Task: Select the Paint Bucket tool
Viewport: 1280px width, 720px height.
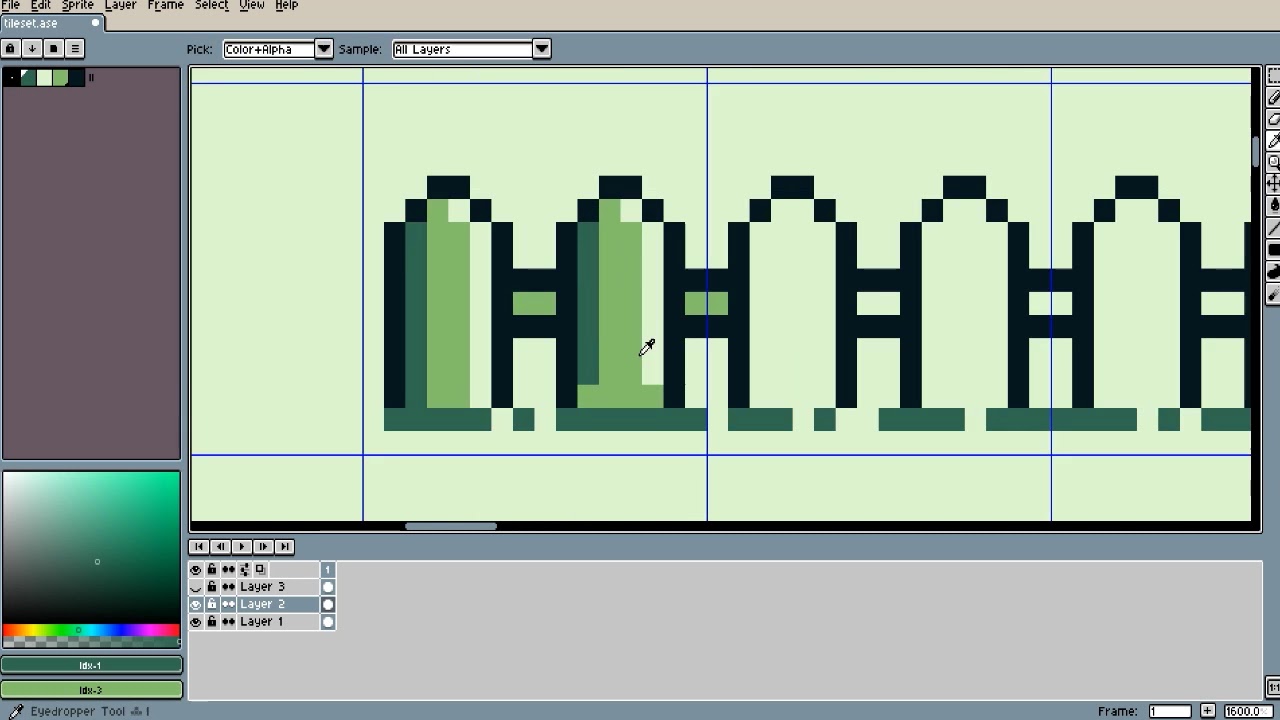Action: coord(1273,206)
